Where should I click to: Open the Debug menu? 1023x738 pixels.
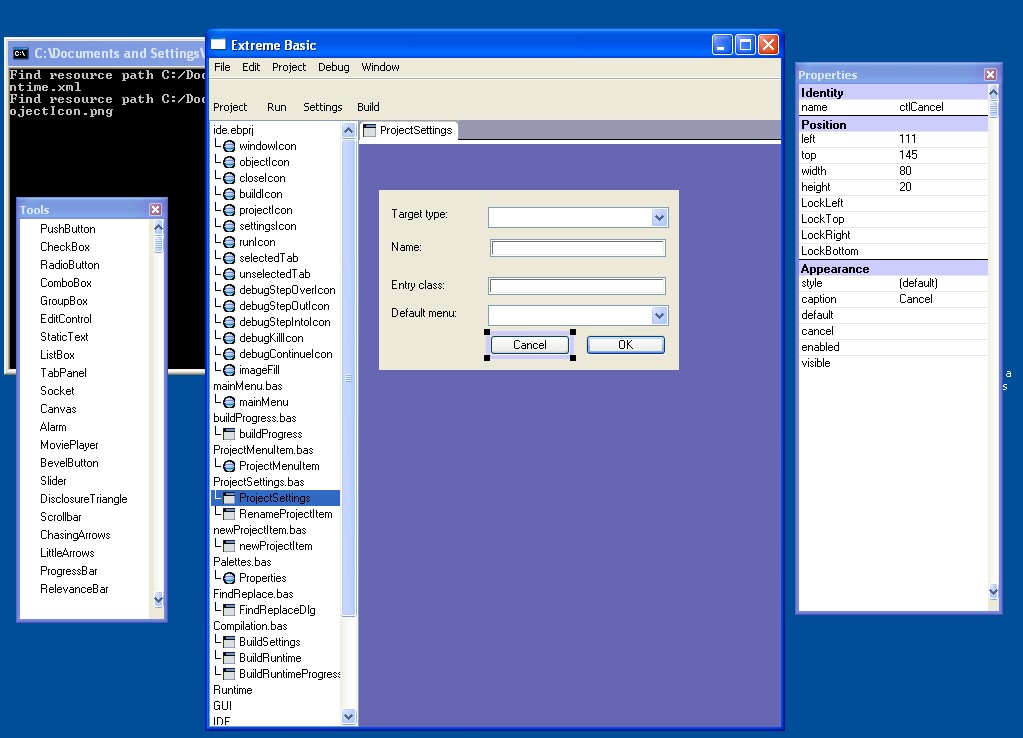pos(333,67)
